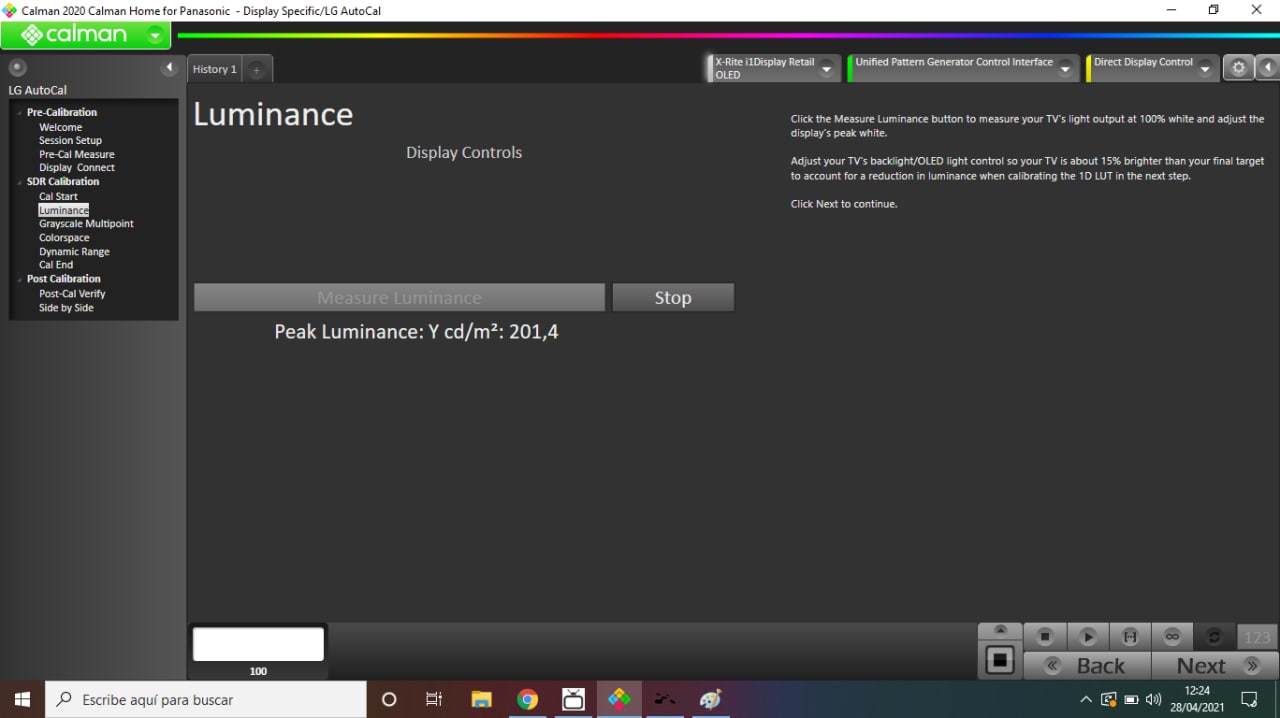Viewport: 1280px width, 718px height.
Task: Add a new history tab with plus
Action: (x=256, y=70)
